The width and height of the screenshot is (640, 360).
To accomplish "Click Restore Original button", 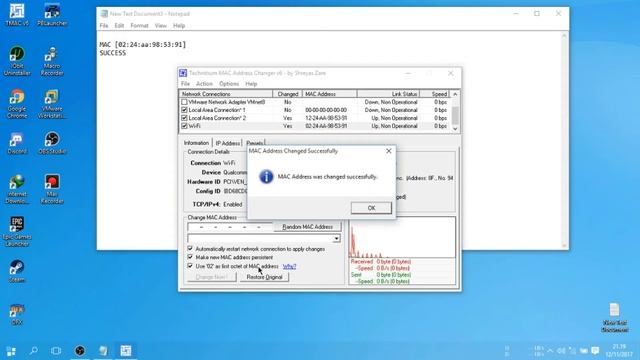I will tap(264, 277).
